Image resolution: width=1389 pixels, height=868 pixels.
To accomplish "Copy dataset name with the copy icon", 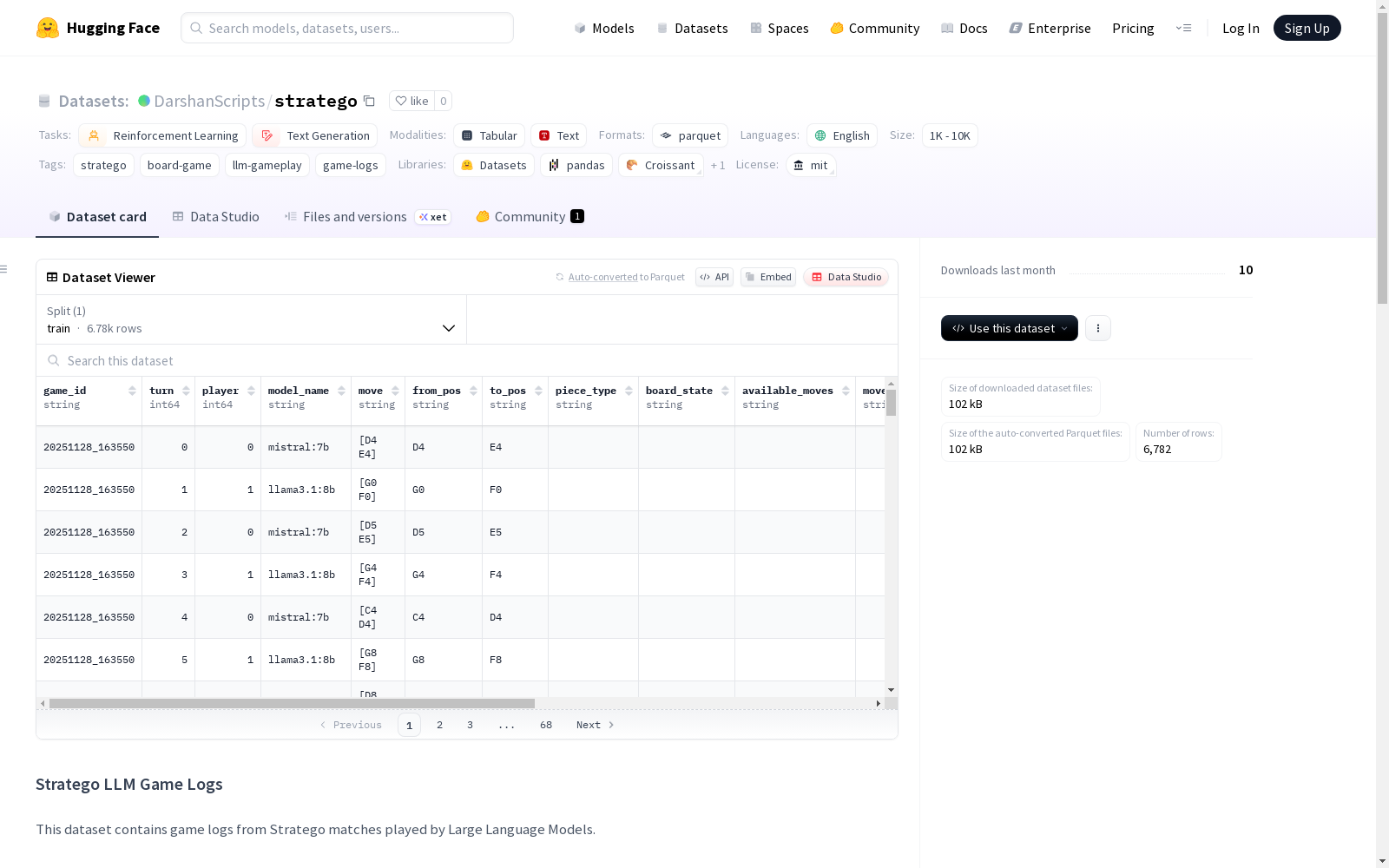I will point(369,101).
